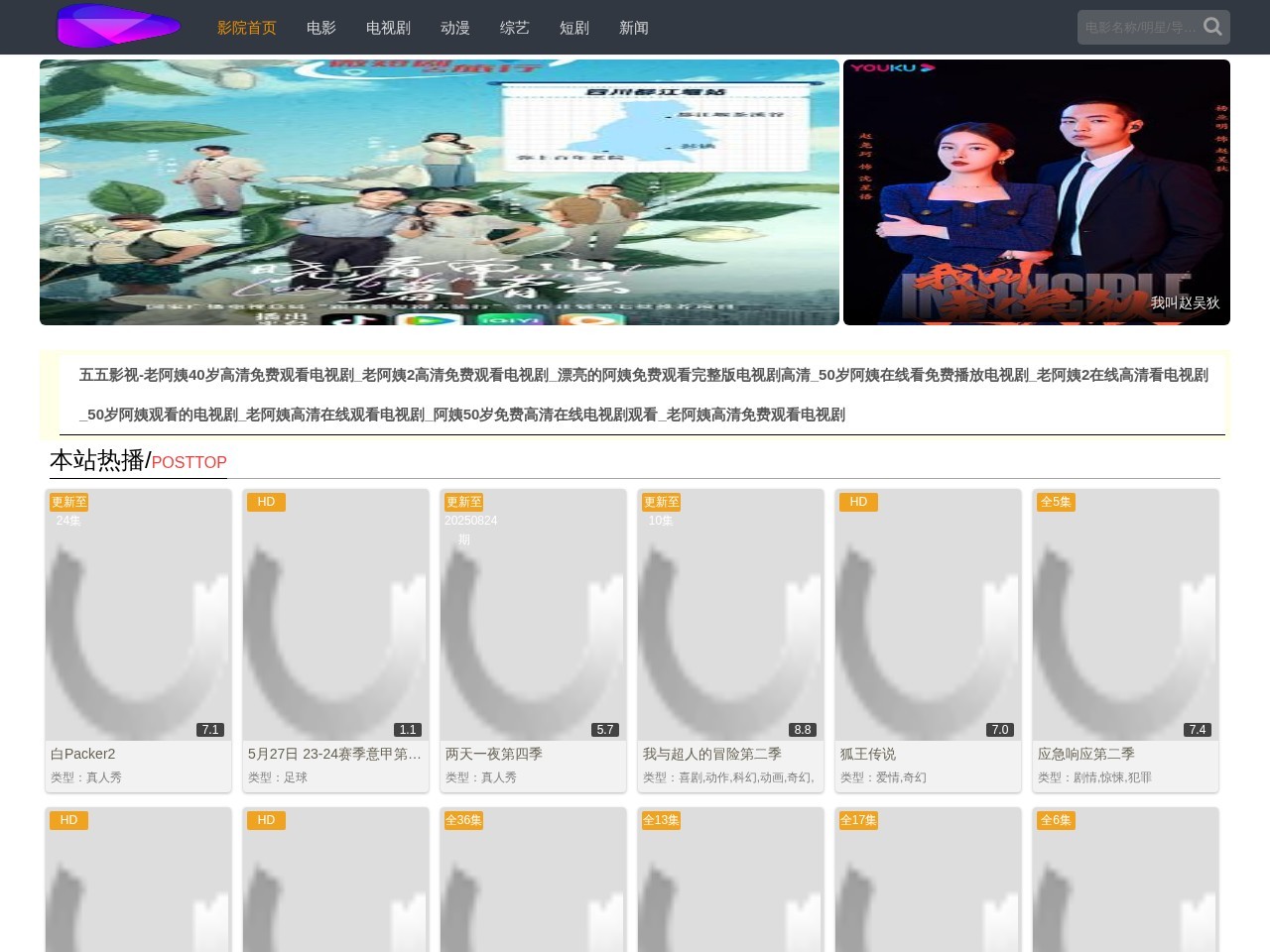Click the 类型：爱情,奇幻 genre text
This screenshot has height=952, width=1270.
[883, 777]
